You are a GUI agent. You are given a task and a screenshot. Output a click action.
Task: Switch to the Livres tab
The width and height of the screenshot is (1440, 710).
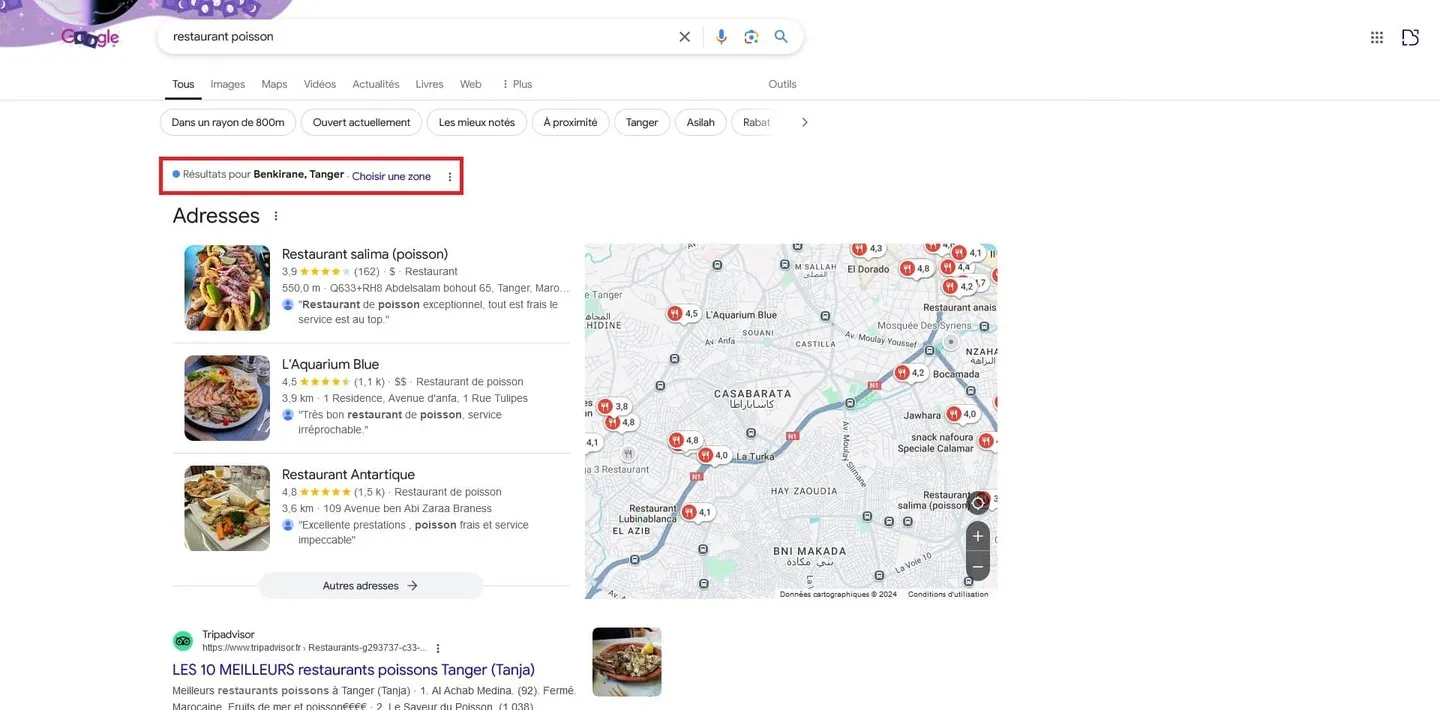(x=430, y=84)
